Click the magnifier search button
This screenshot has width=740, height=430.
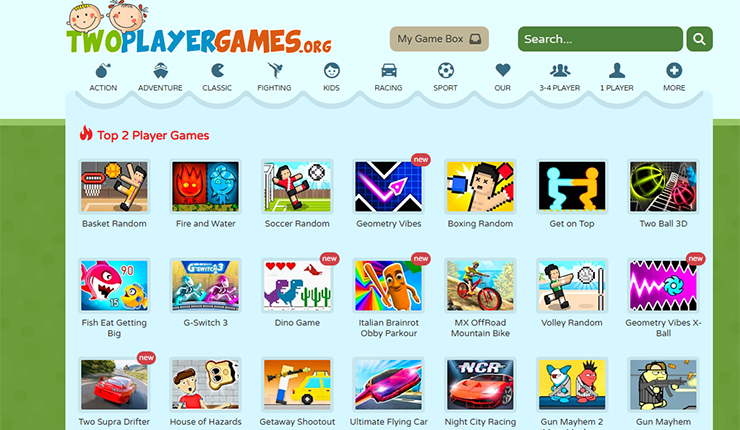pyautogui.click(x=699, y=39)
